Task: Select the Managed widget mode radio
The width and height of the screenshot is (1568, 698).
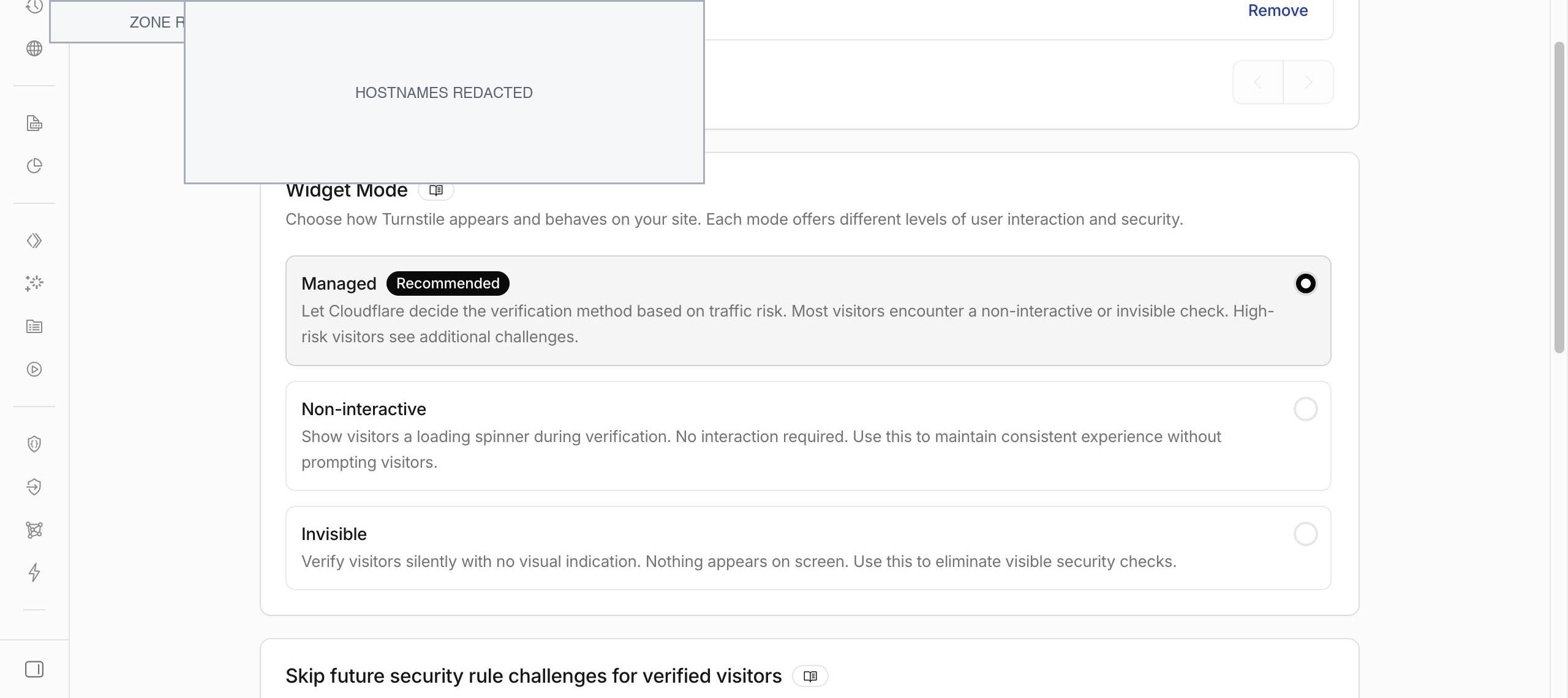Action: 1305,283
